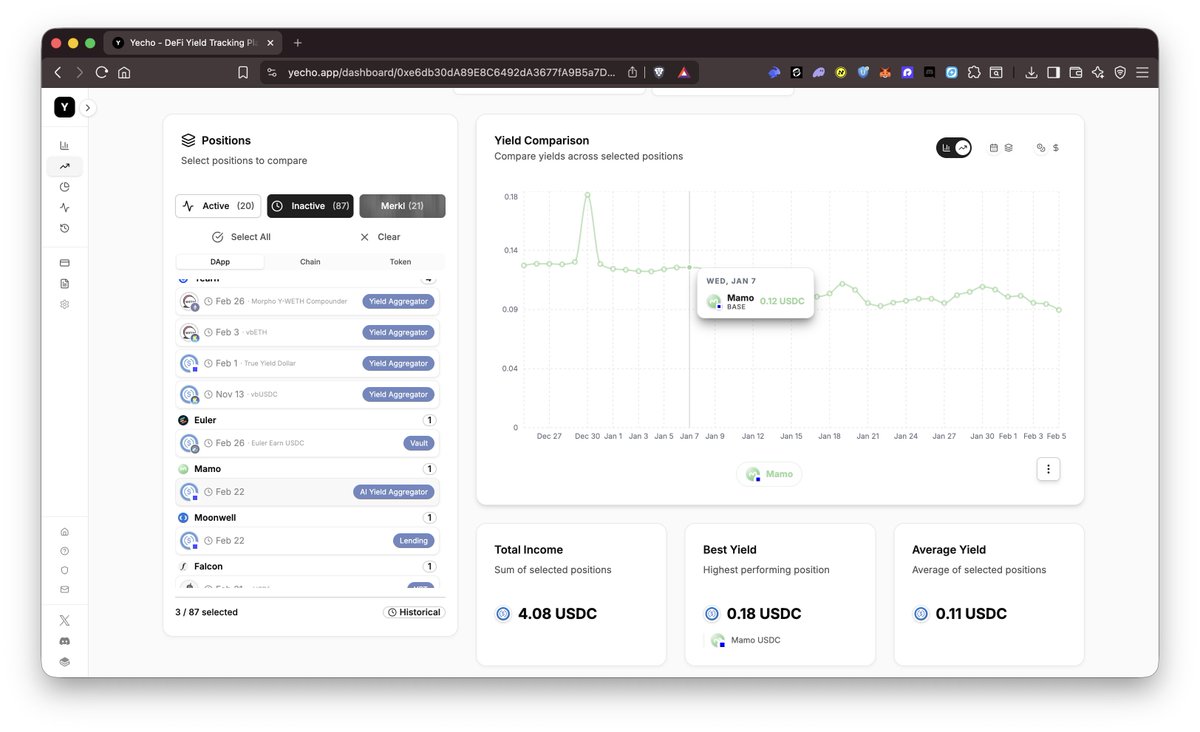1200x732 pixels.
Task: Click the mail envelope sidebar icon
Action: click(x=64, y=589)
